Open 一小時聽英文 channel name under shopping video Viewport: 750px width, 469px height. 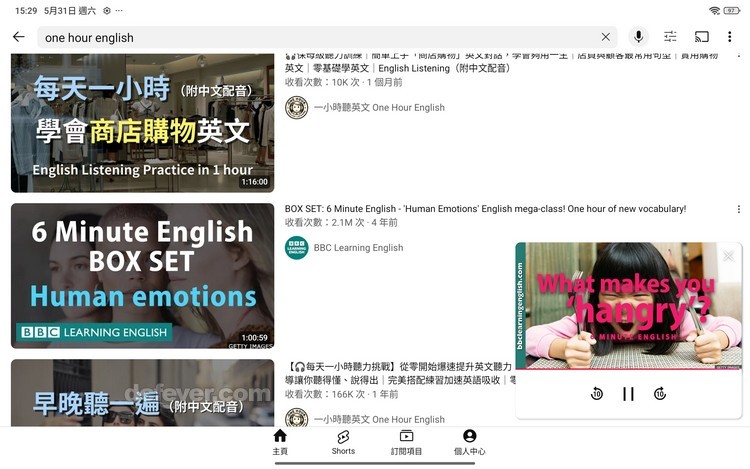coord(379,108)
